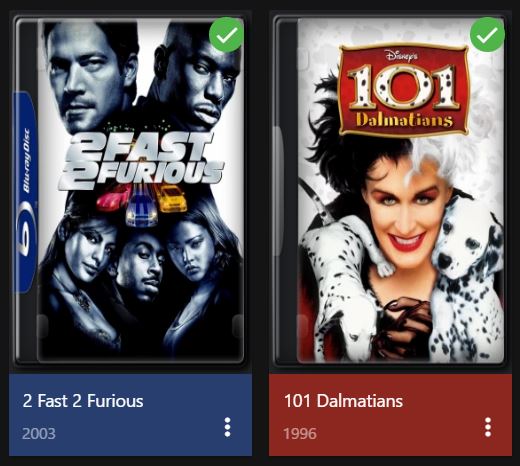Click the red car on the poster

[114, 199]
